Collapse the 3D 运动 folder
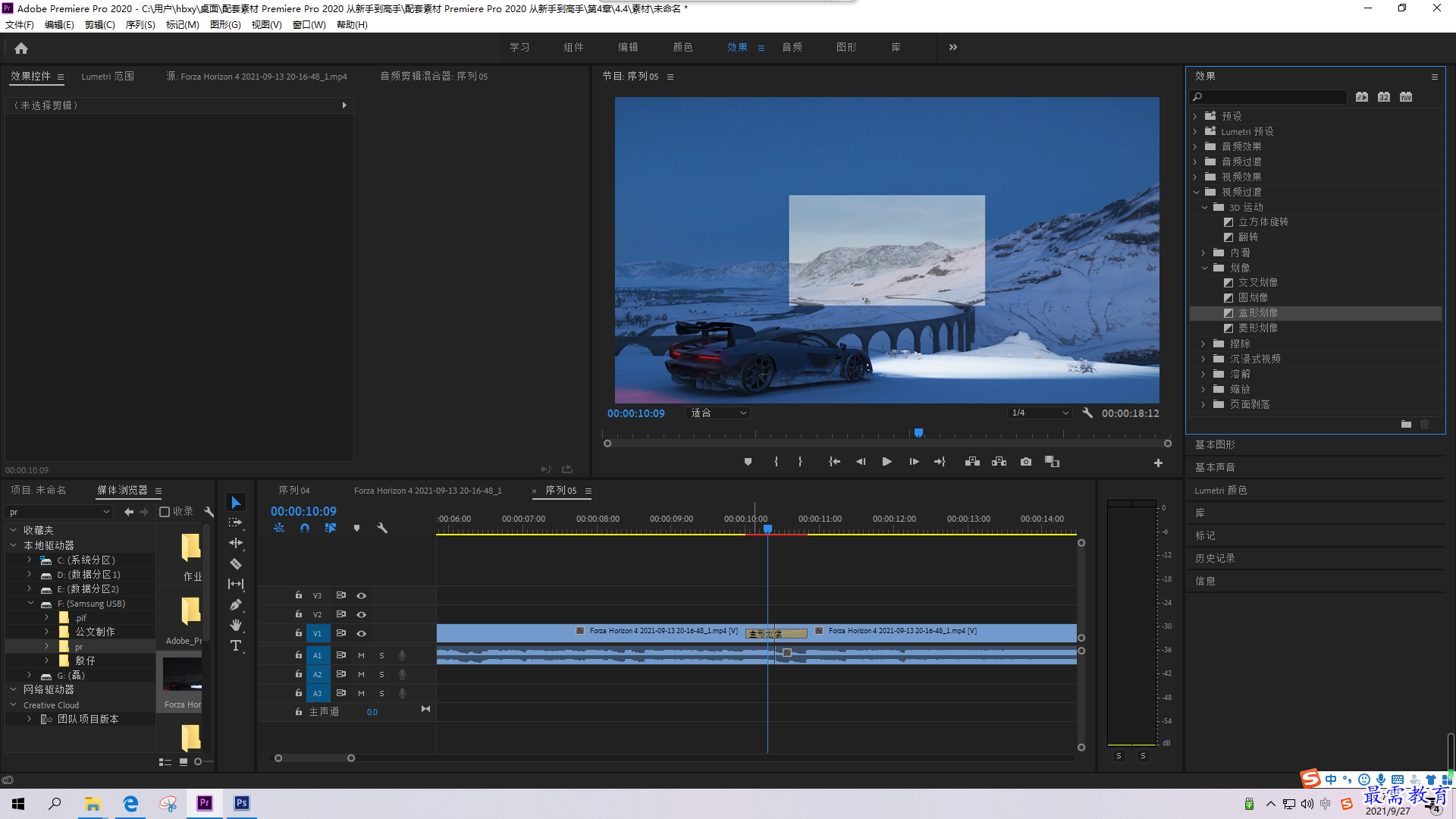 pos(1204,207)
